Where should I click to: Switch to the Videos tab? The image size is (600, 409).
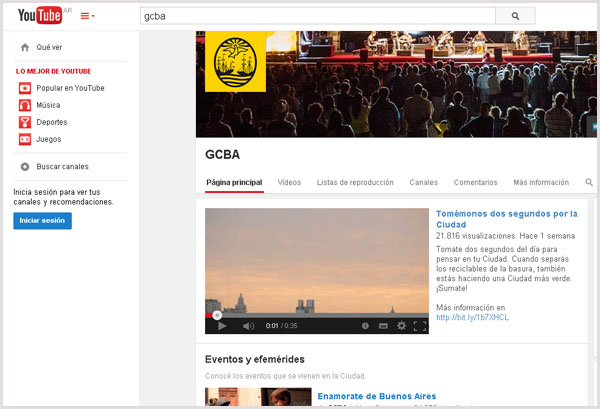pyautogui.click(x=289, y=183)
